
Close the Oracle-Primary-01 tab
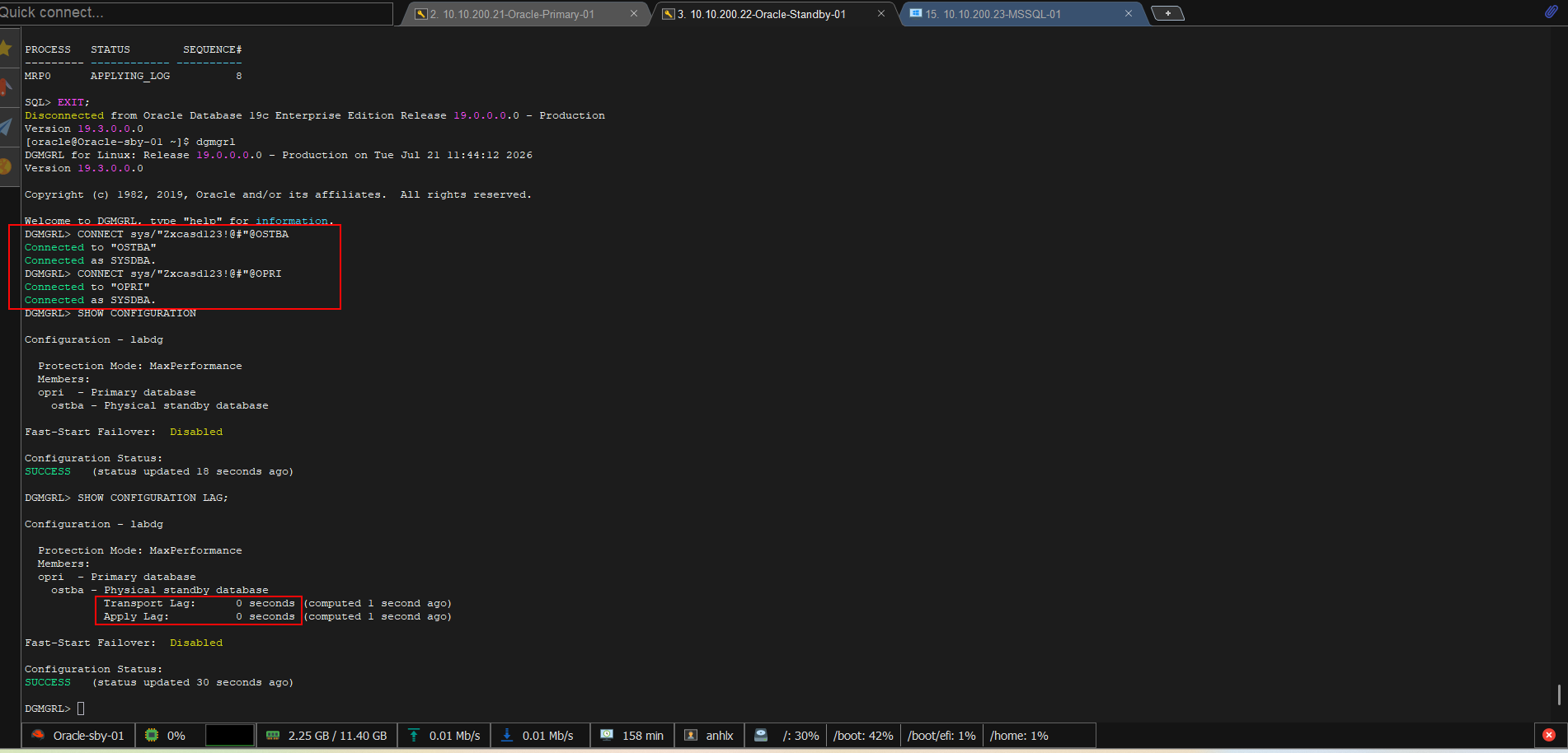[x=634, y=14]
